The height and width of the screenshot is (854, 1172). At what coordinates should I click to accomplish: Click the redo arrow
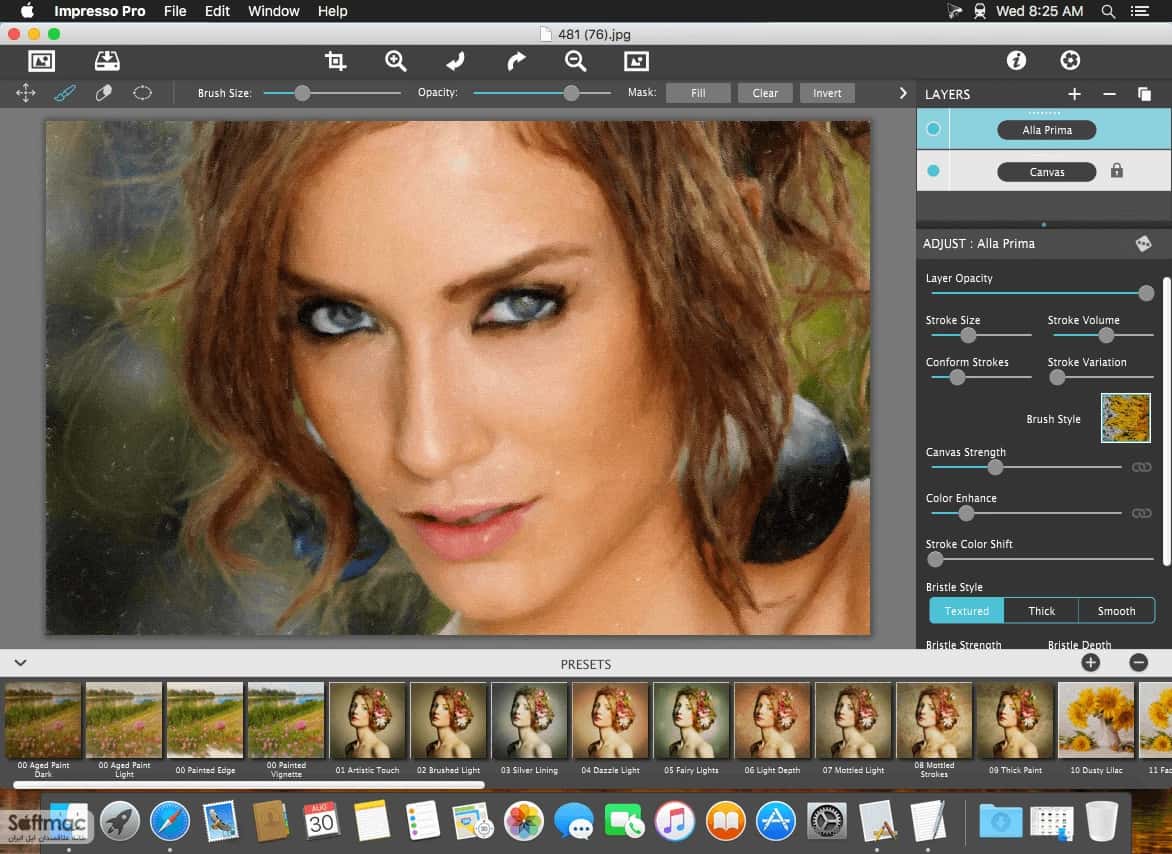point(516,61)
